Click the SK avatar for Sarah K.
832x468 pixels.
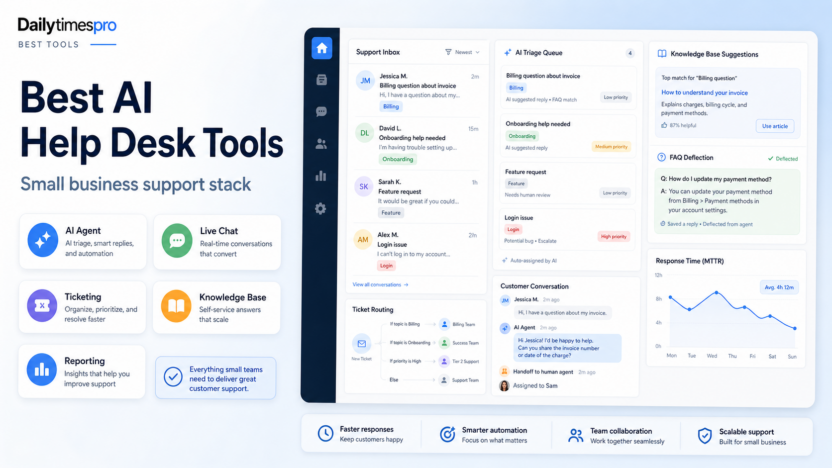363,186
